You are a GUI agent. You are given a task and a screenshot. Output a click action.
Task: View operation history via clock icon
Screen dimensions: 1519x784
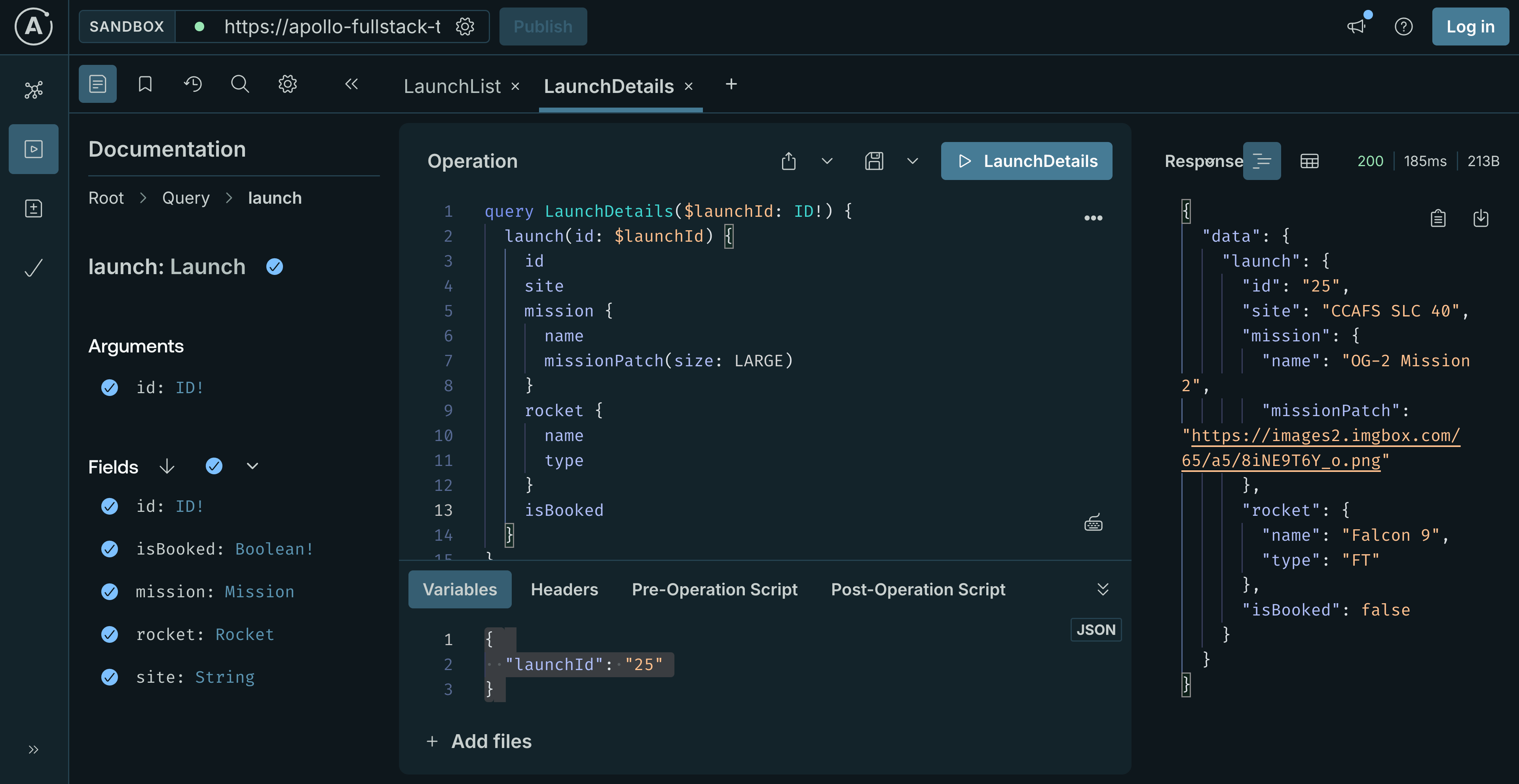click(x=192, y=84)
